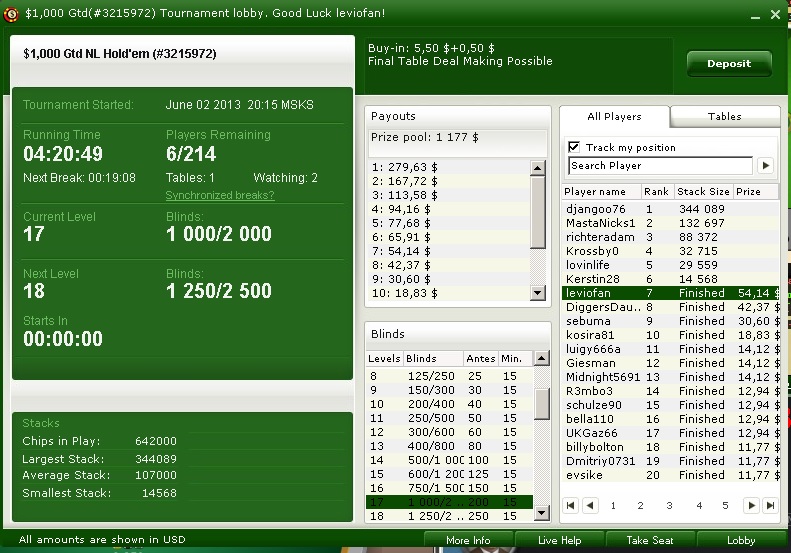This screenshot has height=553, width=791.
Task: Sort by Stack Size column header
Action: [x=703, y=191]
